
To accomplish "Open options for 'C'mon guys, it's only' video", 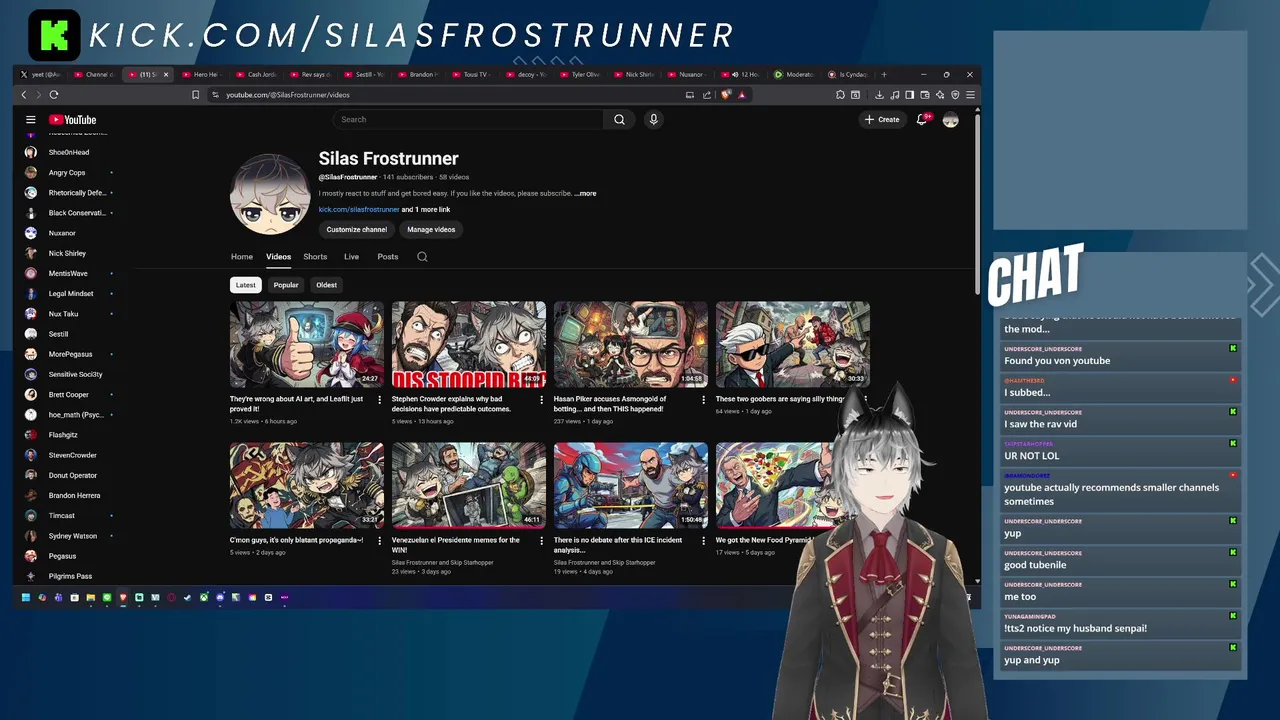I will [x=379, y=541].
